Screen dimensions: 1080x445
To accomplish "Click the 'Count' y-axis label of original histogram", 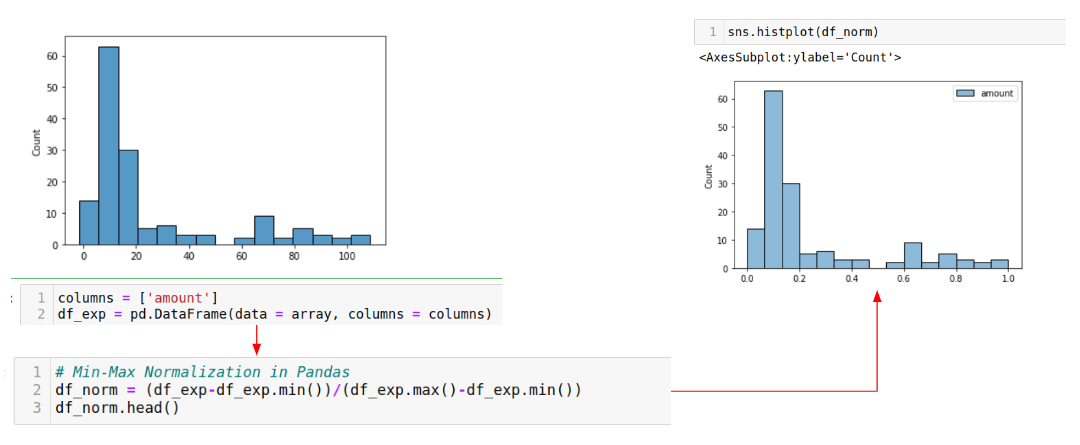I will [37, 141].
